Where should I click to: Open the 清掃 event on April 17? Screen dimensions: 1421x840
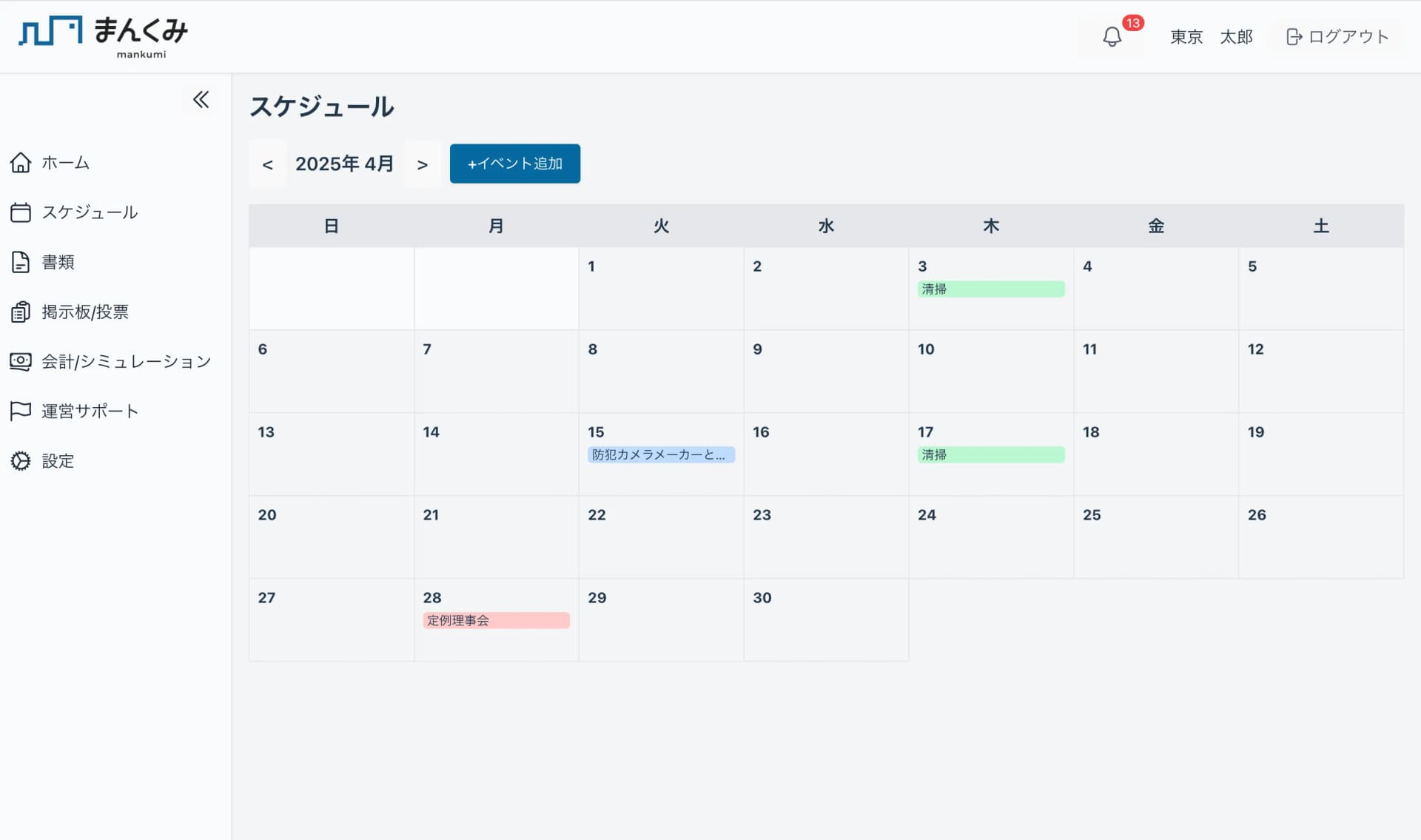click(990, 454)
